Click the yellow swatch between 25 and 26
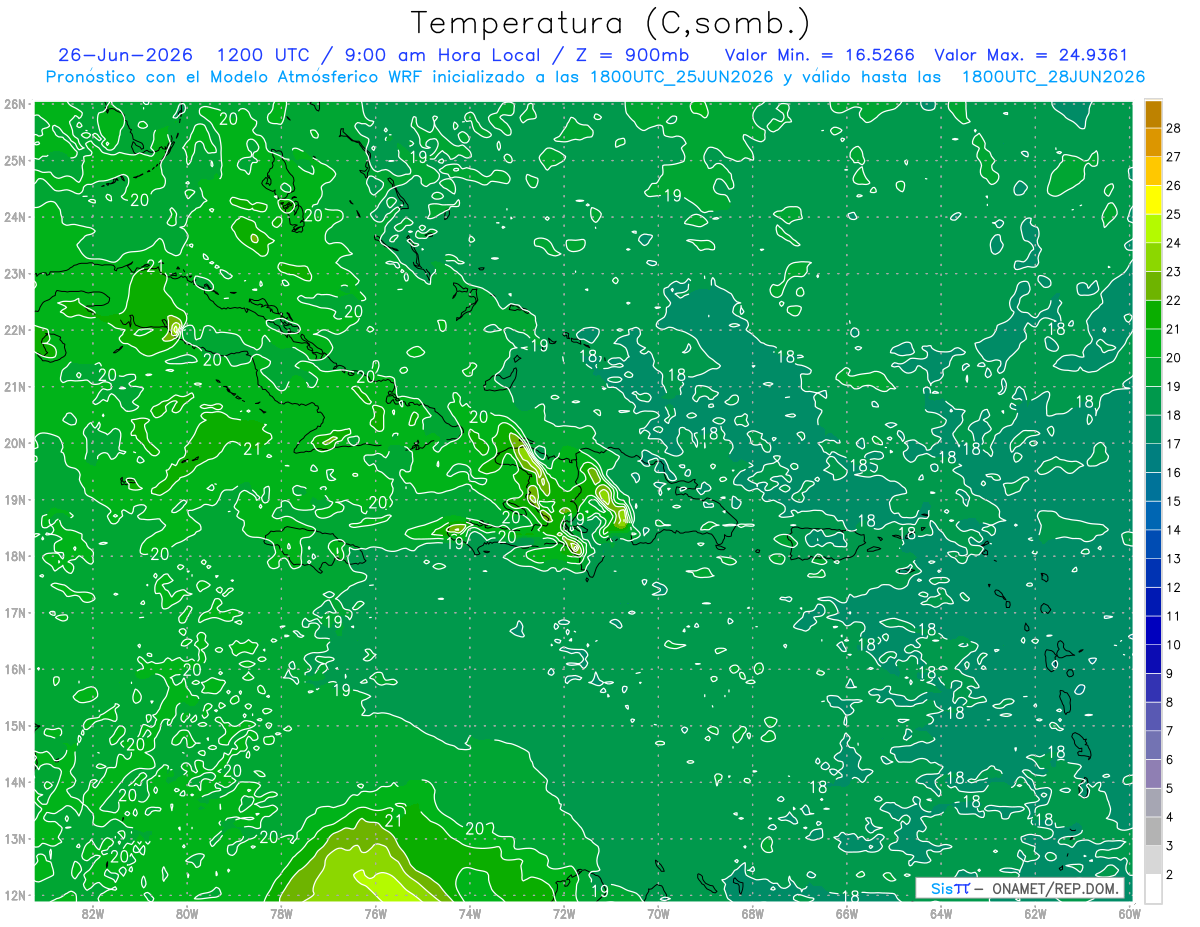Screen dimensions: 1200x927 pos(1153,200)
